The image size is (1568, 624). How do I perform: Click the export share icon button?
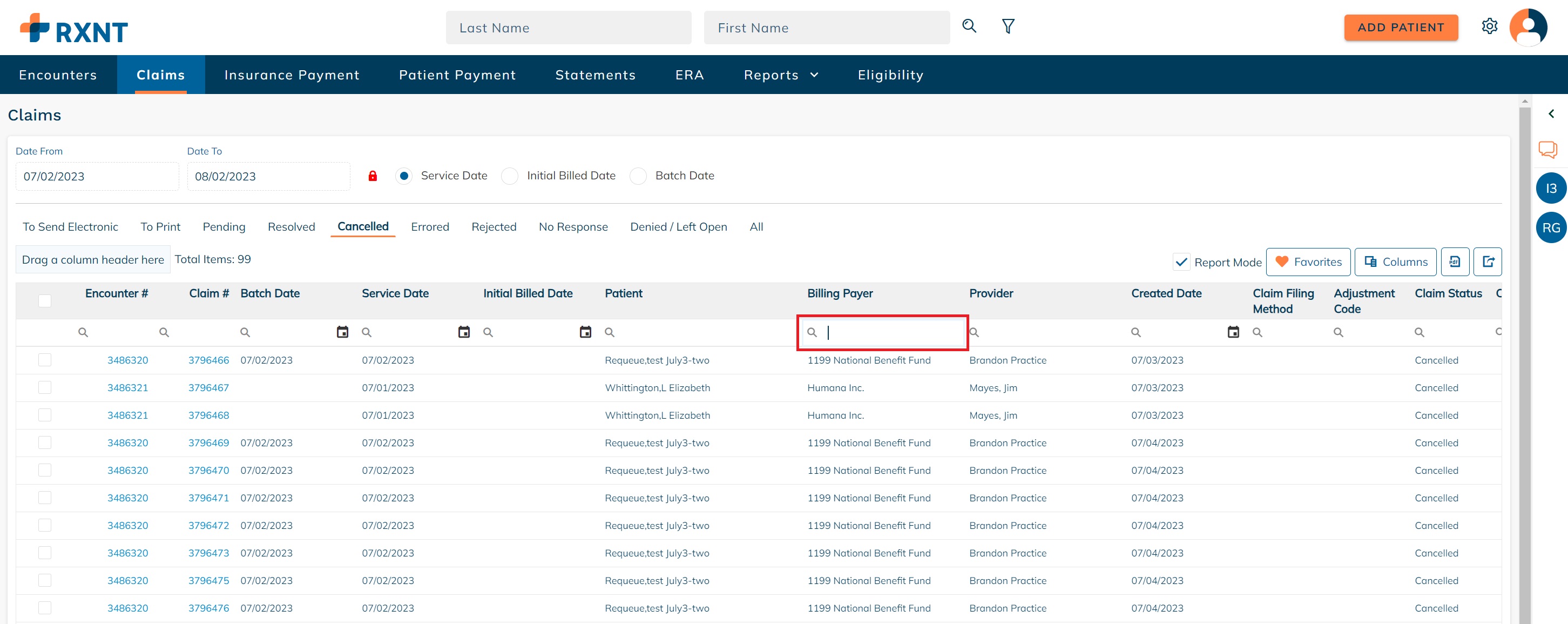point(1488,262)
